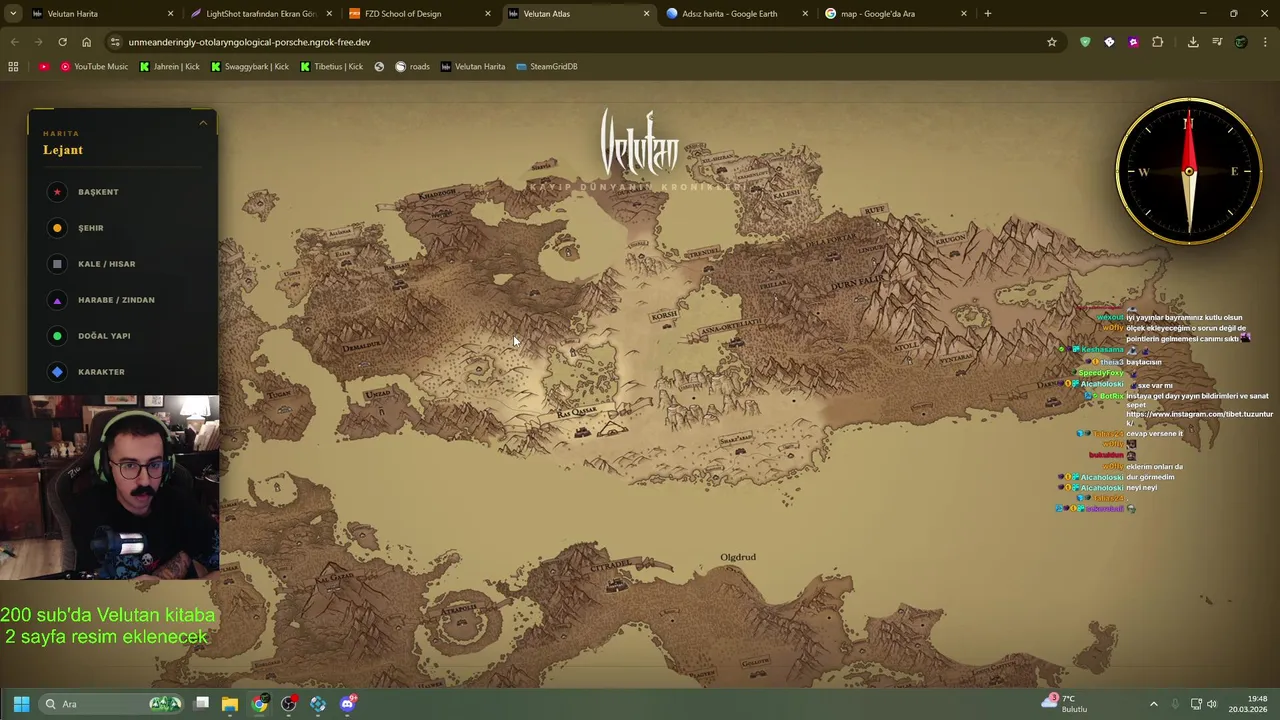Go forward in browser history
The width and height of the screenshot is (1280, 720).
(38, 42)
